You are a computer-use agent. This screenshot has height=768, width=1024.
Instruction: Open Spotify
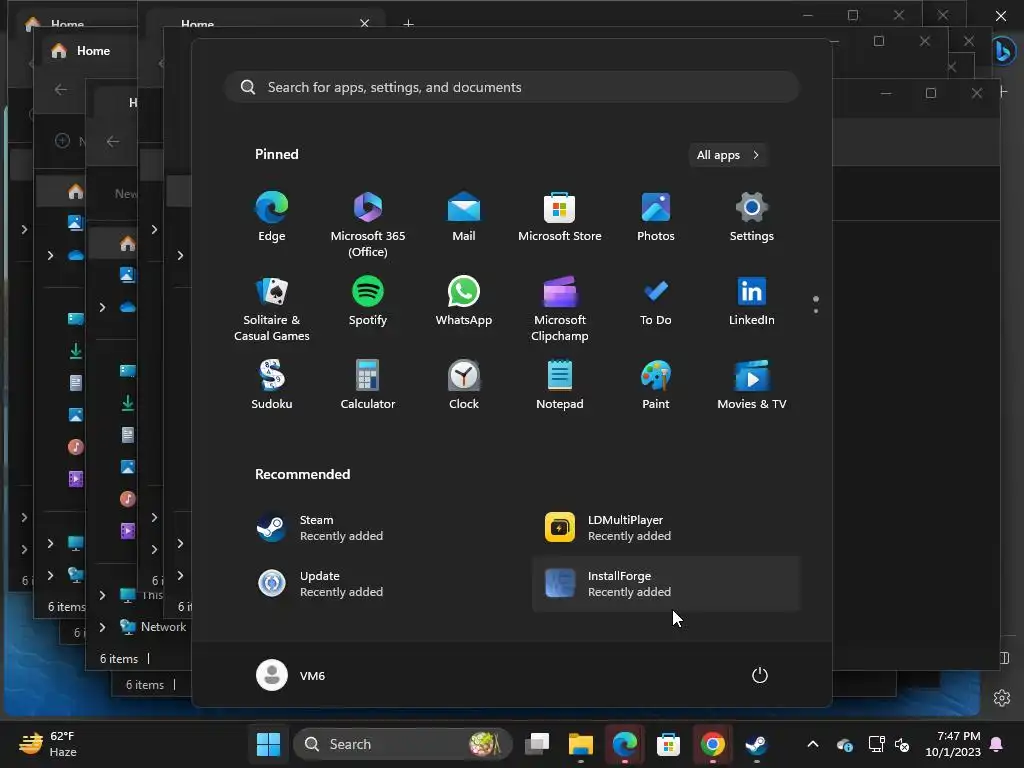coord(368,302)
